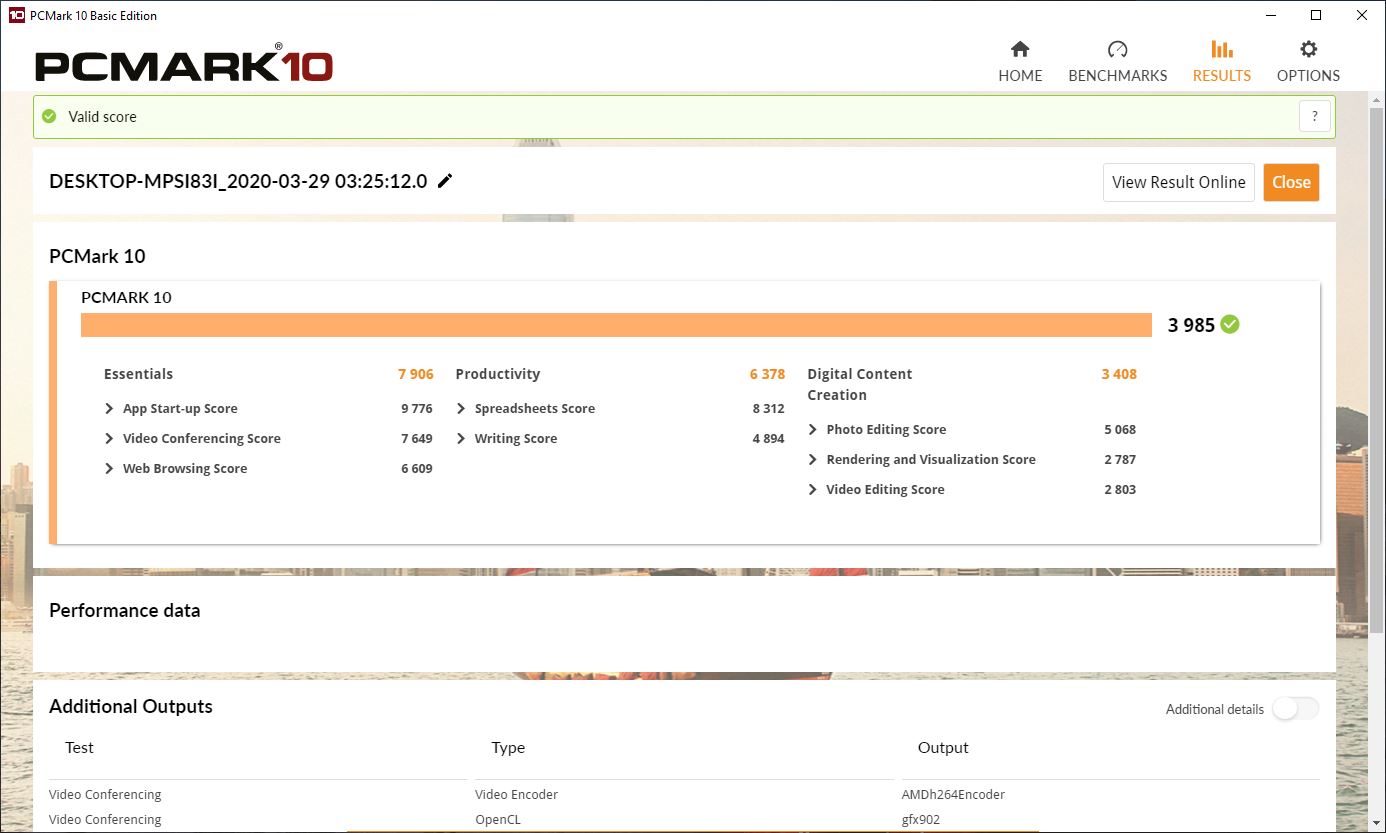
Task: Click the orange PCMARK 10 score bar
Action: (616, 325)
